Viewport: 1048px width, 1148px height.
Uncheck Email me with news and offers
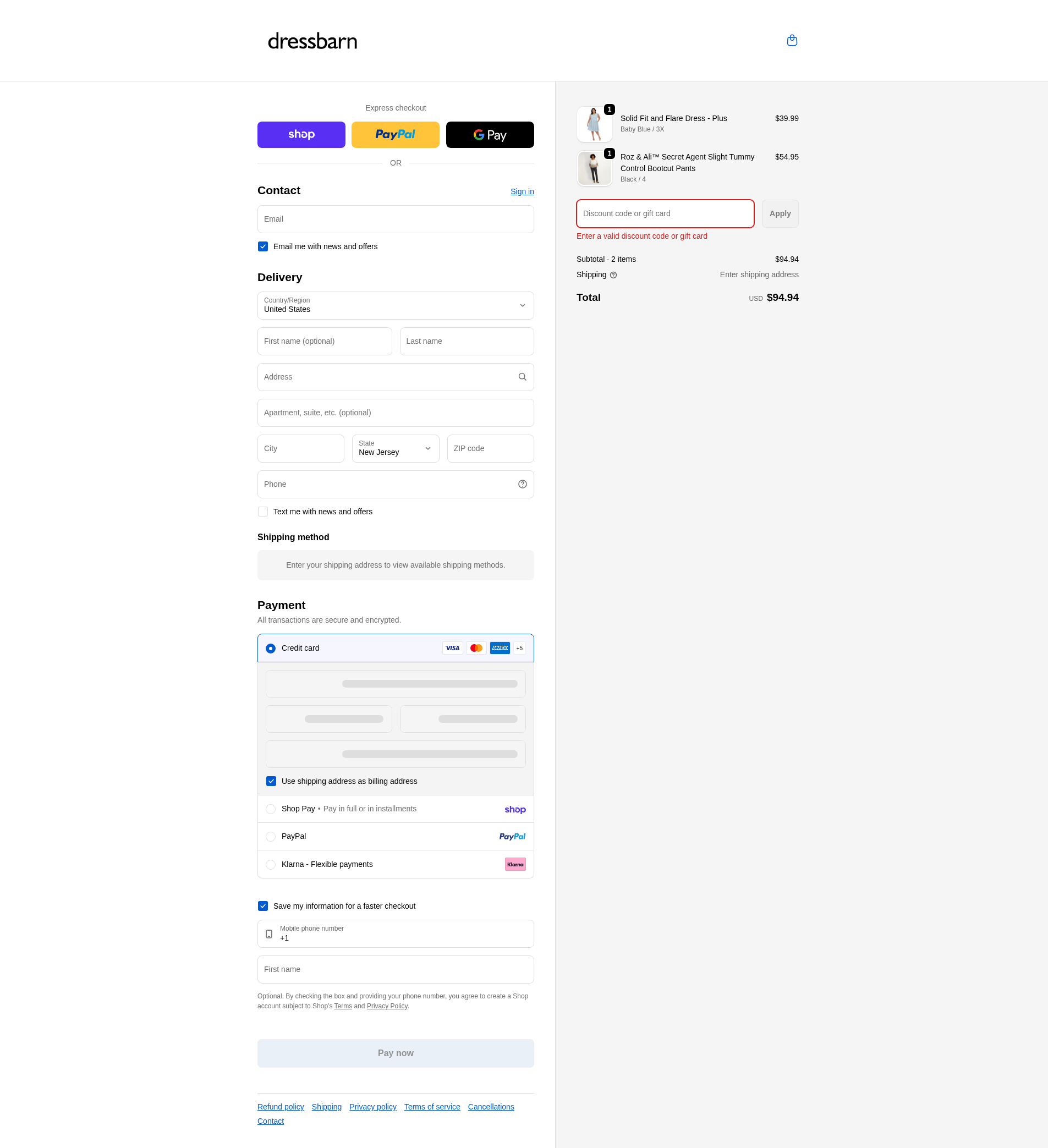(263, 246)
